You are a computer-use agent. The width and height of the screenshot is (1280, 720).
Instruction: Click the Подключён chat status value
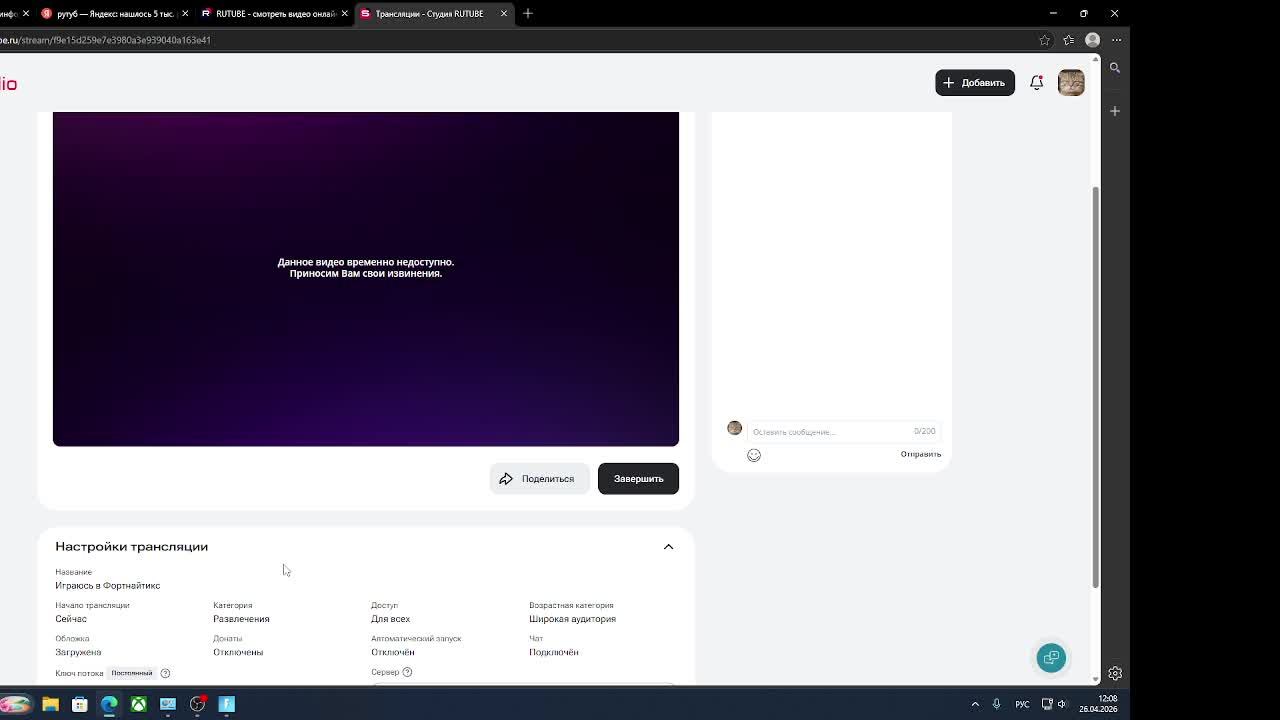click(x=553, y=652)
